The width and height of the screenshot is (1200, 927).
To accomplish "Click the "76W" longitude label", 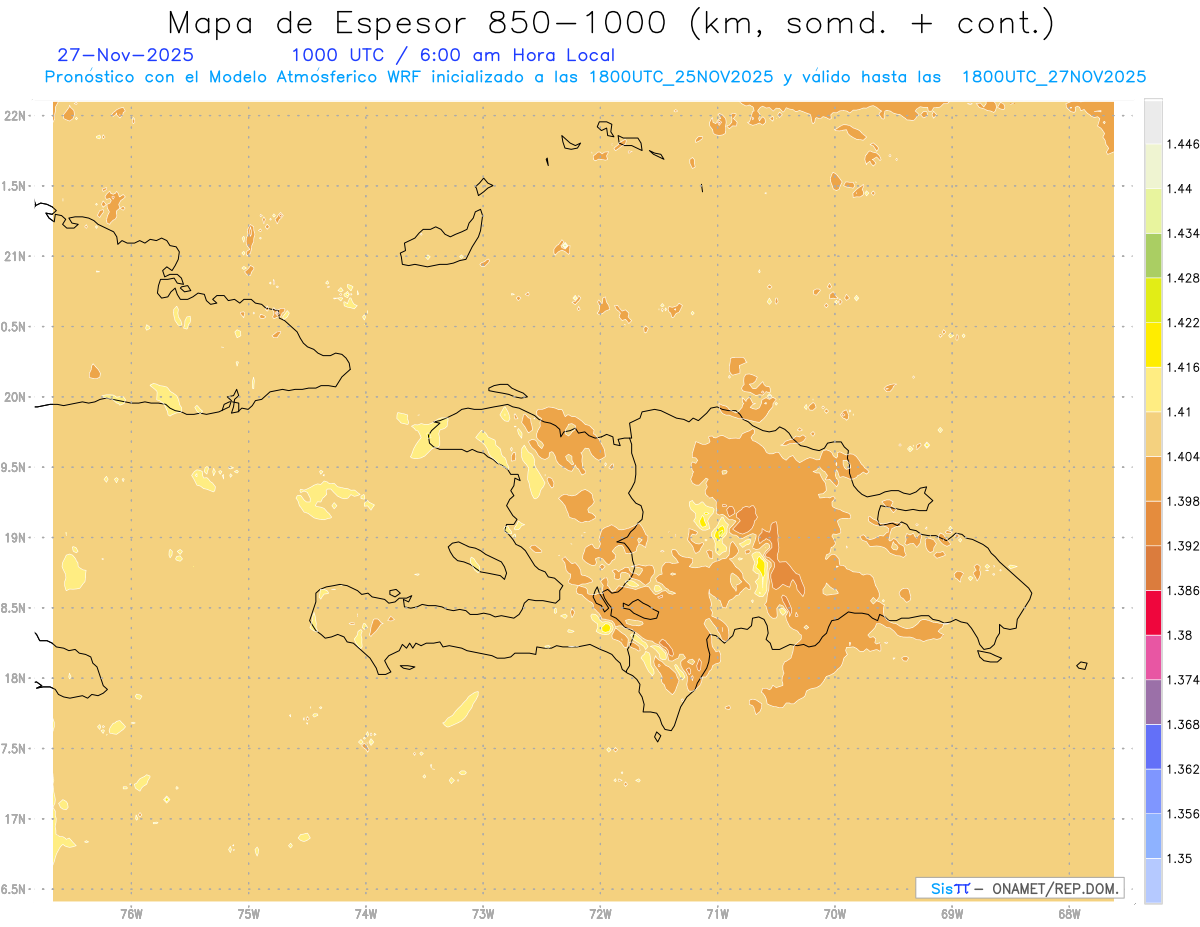I will [x=131, y=913].
